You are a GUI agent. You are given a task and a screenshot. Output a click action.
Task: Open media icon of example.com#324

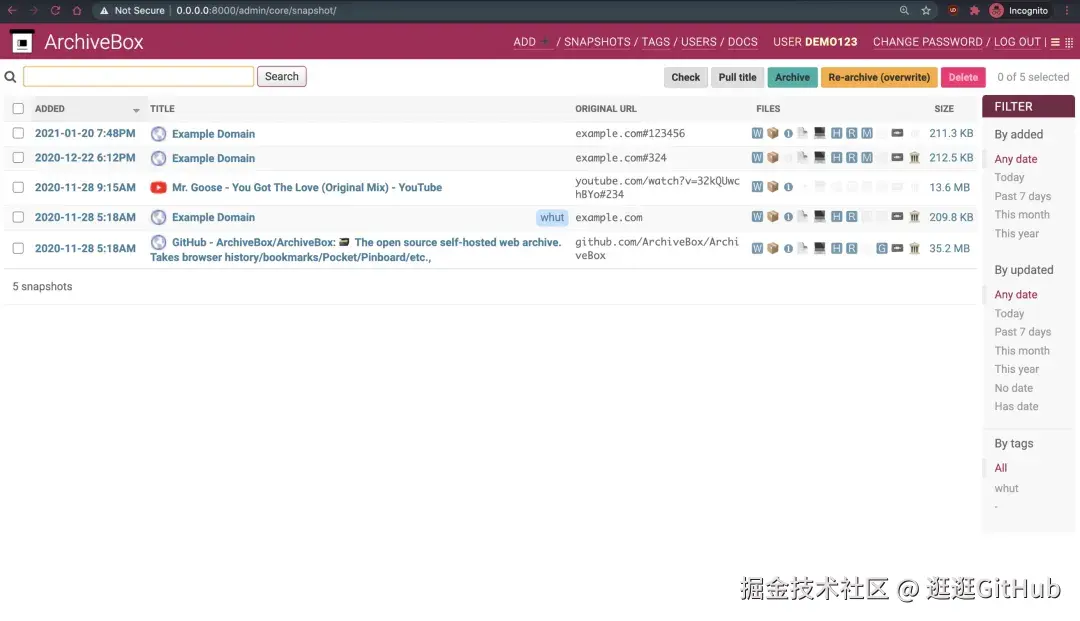point(897,158)
